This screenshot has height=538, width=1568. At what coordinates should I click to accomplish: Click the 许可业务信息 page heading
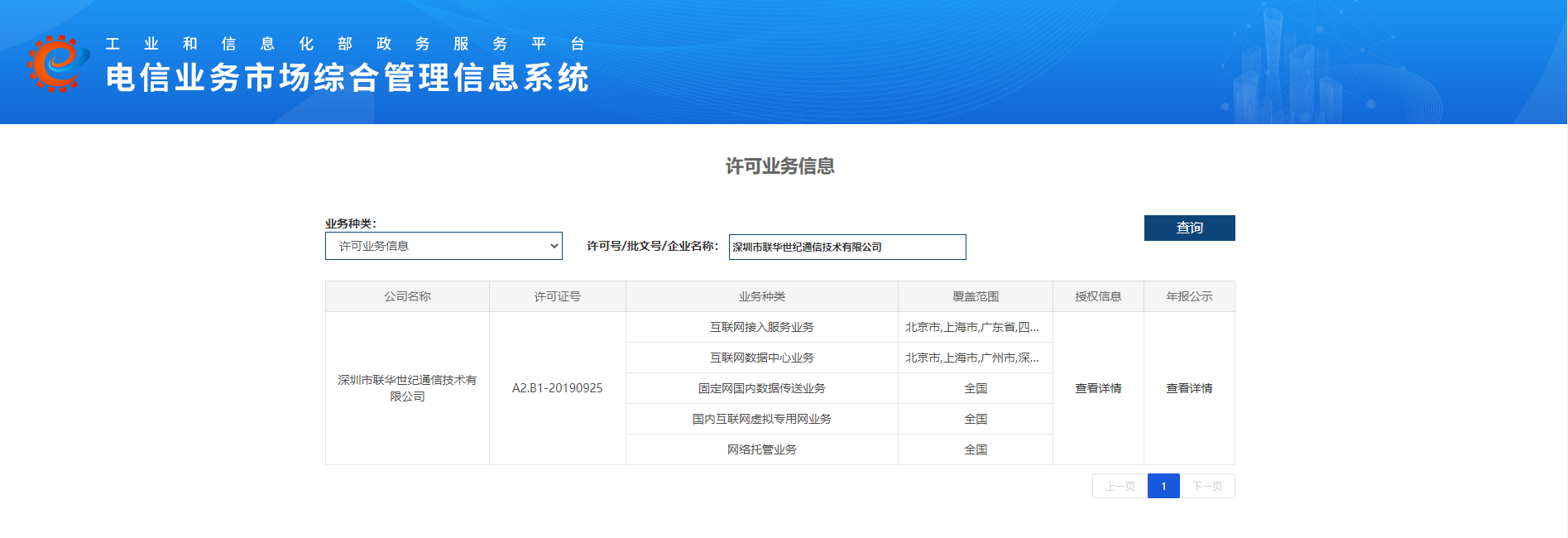tap(780, 166)
